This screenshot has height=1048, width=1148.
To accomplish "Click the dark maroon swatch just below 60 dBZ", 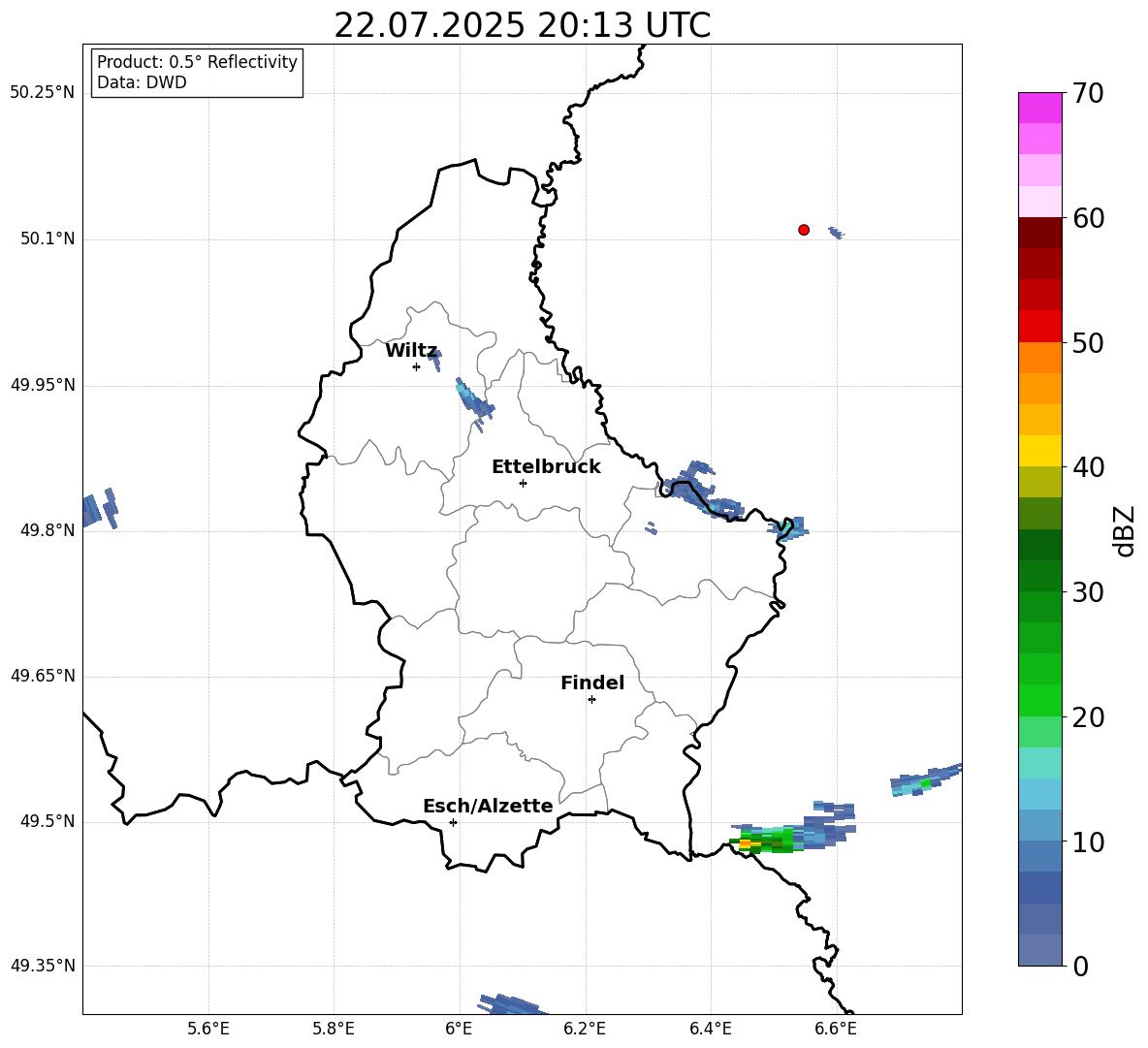I will point(1039,233).
